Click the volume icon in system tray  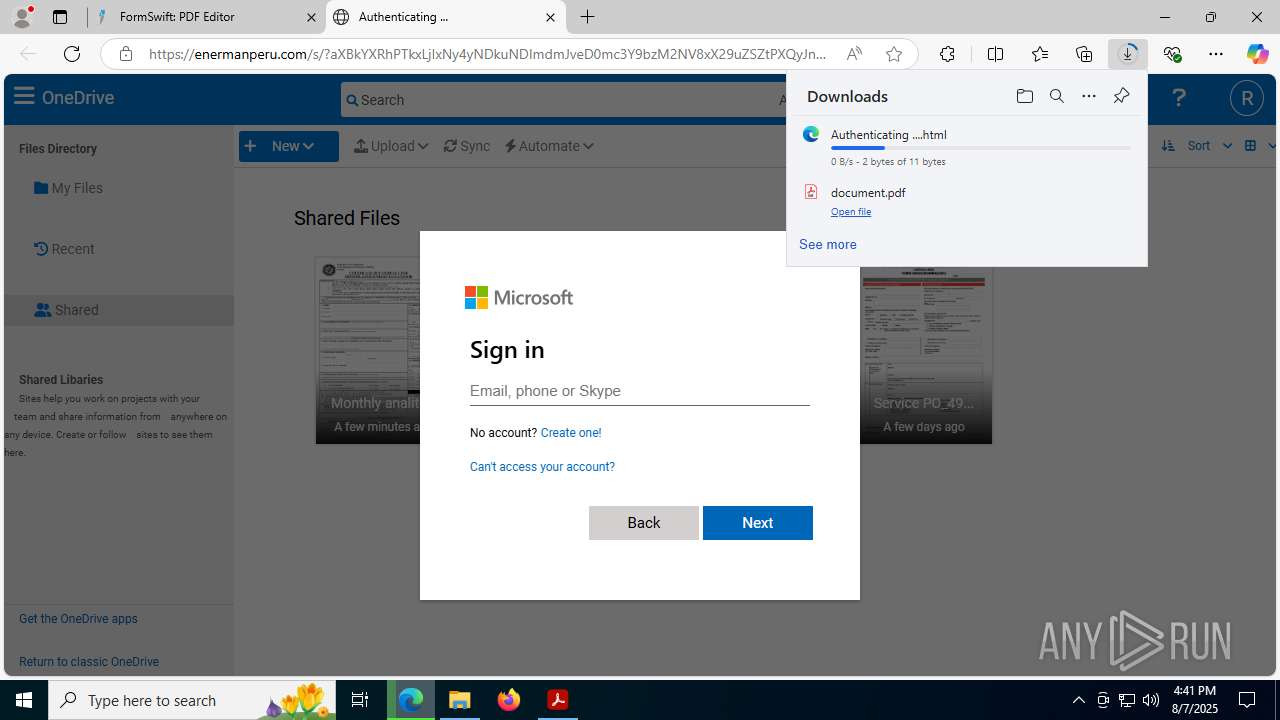click(x=1151, y=700)
